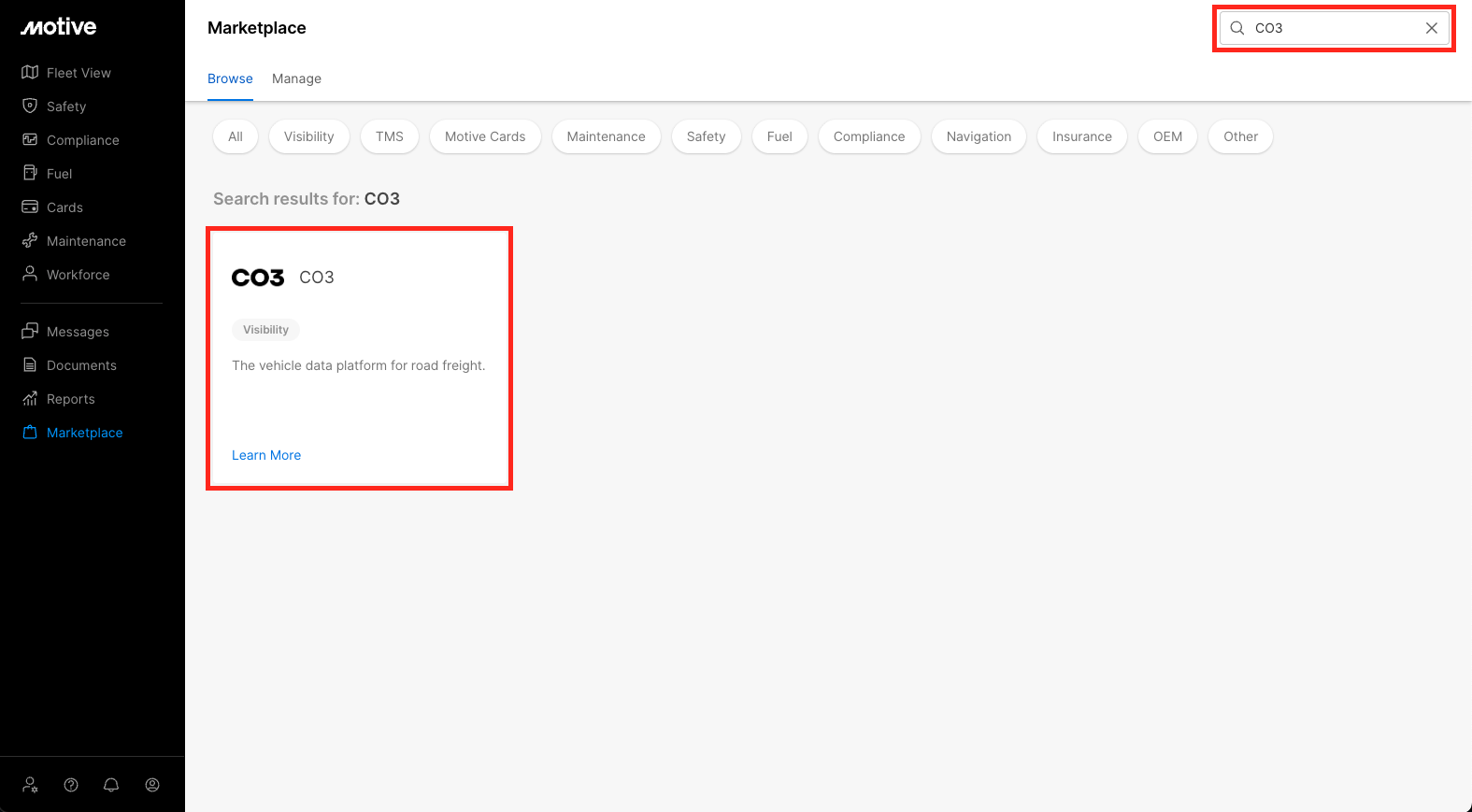Filter marketplace by Motive Cards
The height and width of the screenshot is (812, 1472).
click(x=484, y=136)
